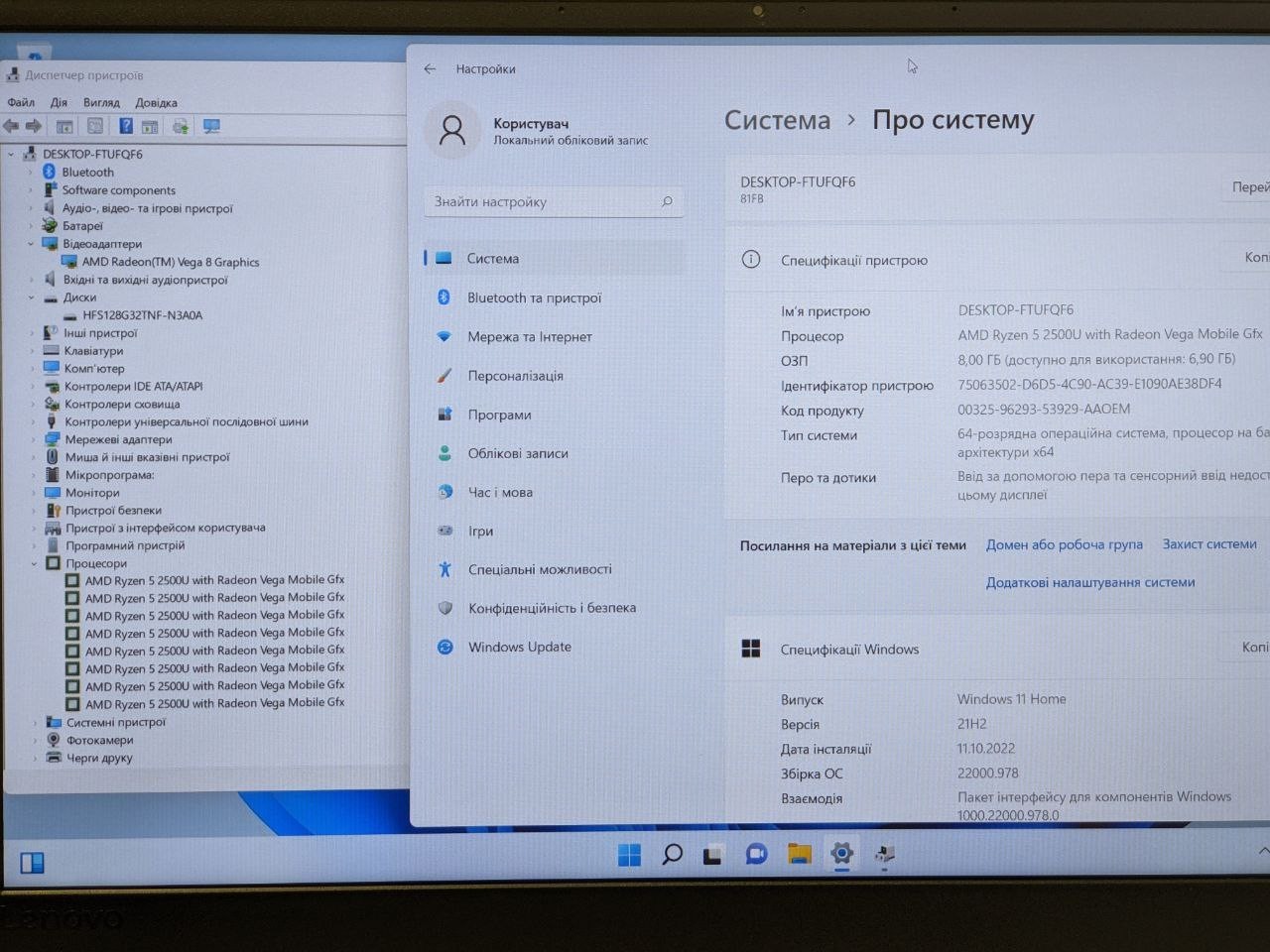This screenshot has width=1270, height=952.
Task: Click shield icon beside Конфіденційність і безпека
Action: (x=445, y=608)
